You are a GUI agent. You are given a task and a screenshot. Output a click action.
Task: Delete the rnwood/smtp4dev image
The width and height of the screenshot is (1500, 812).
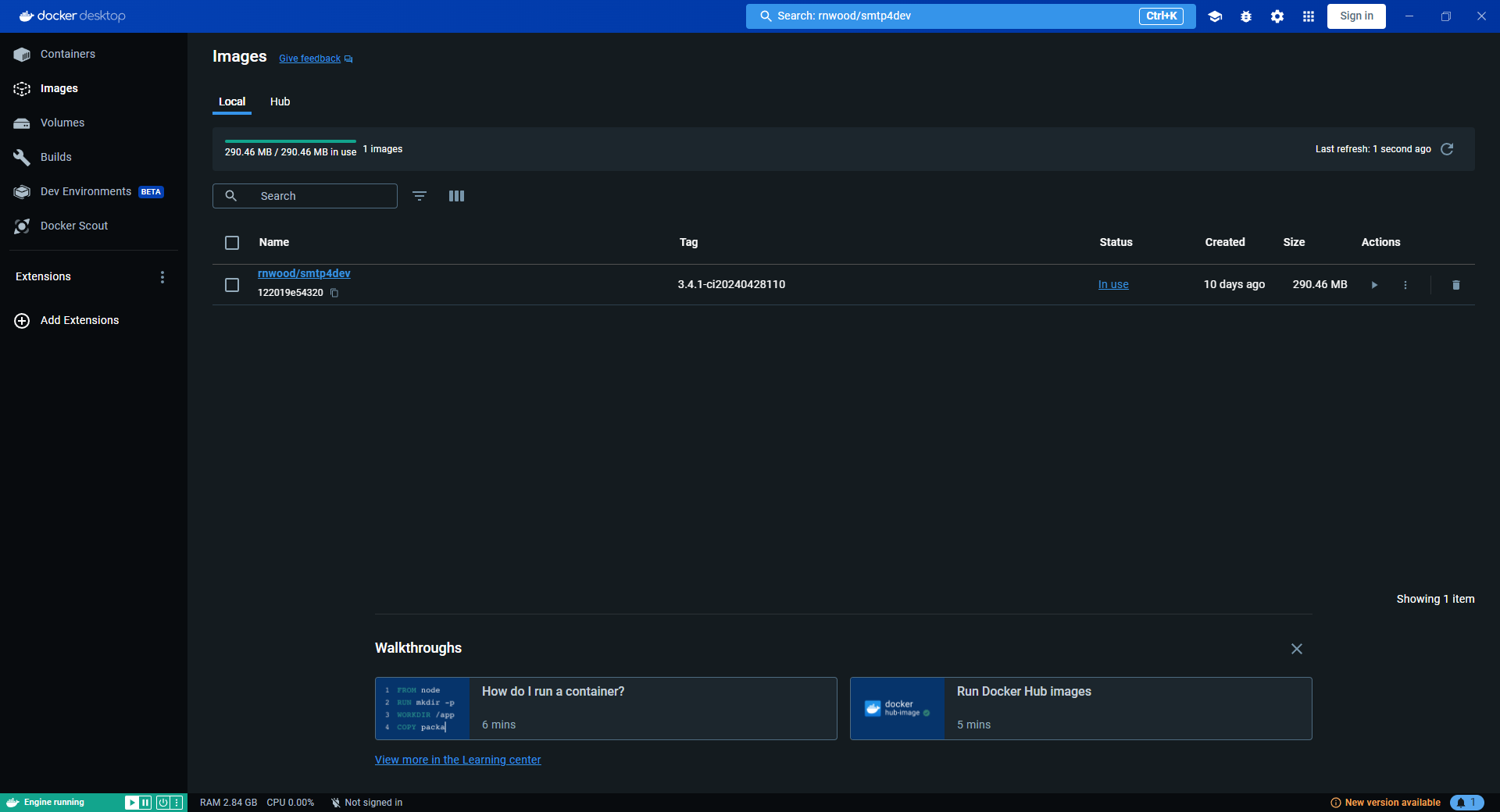[1455, 285]
